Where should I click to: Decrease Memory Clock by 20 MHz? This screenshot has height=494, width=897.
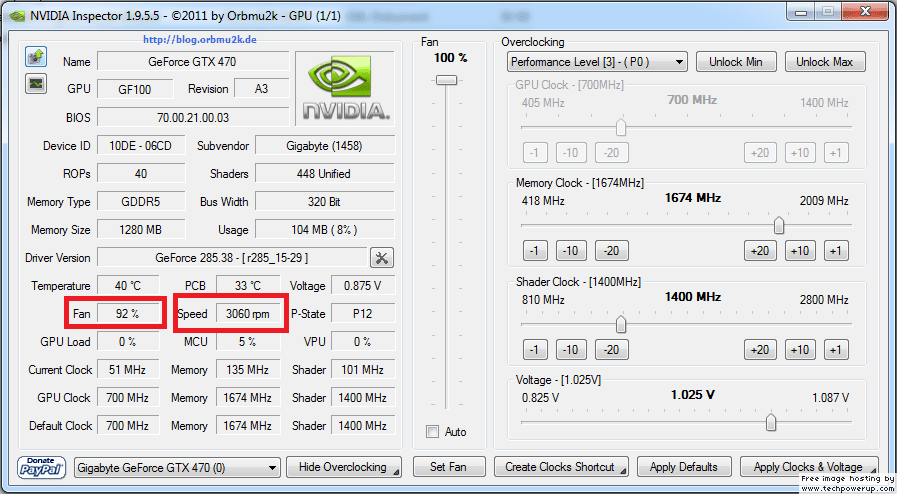point(612,251)
